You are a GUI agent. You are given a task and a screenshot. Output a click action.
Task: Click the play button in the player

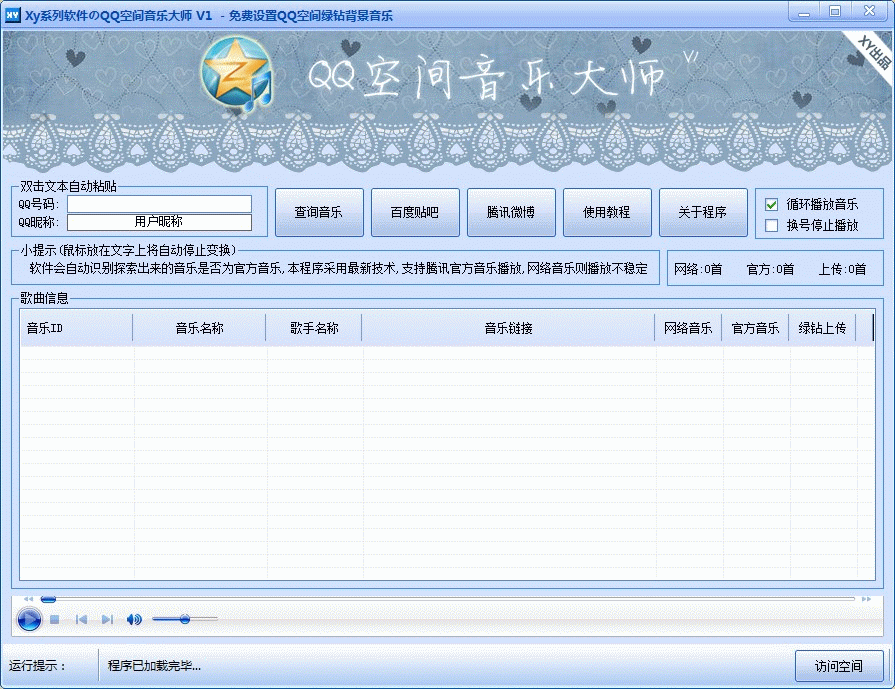tap(29, 619)
